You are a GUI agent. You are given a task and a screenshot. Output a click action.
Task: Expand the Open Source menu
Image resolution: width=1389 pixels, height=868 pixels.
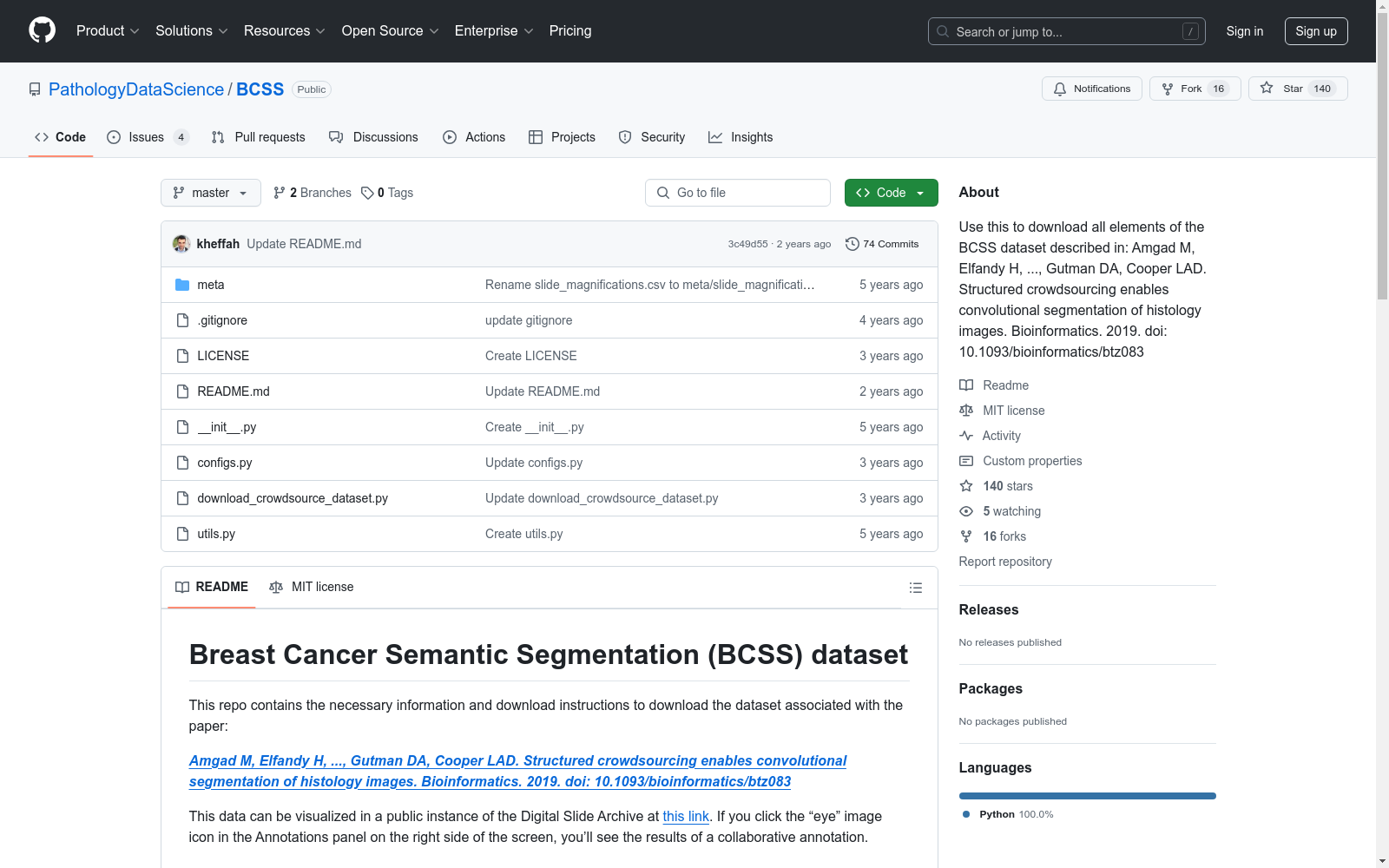(391, 30)
